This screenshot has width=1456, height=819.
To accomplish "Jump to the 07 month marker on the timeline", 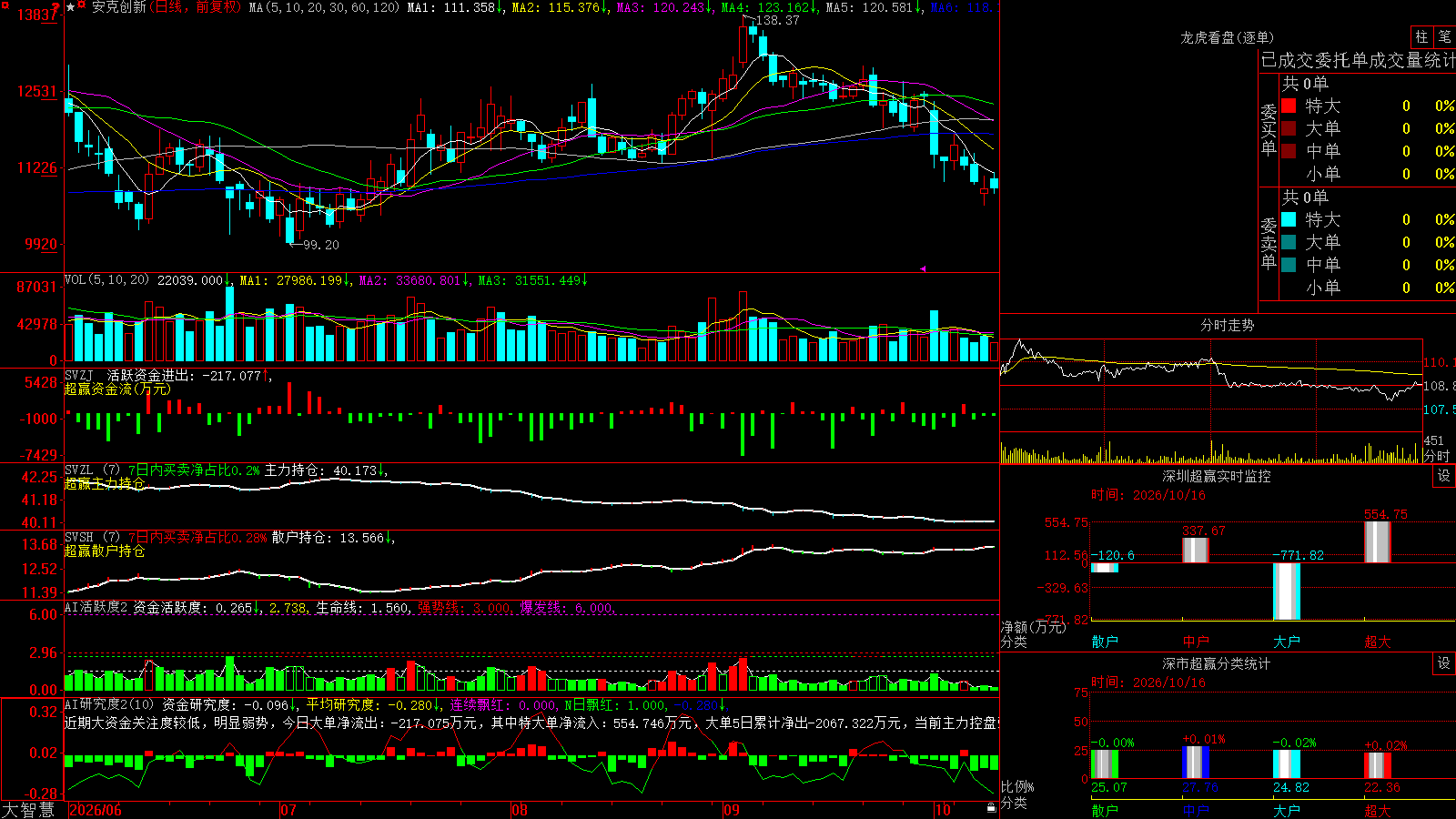I will click(288, 810).
